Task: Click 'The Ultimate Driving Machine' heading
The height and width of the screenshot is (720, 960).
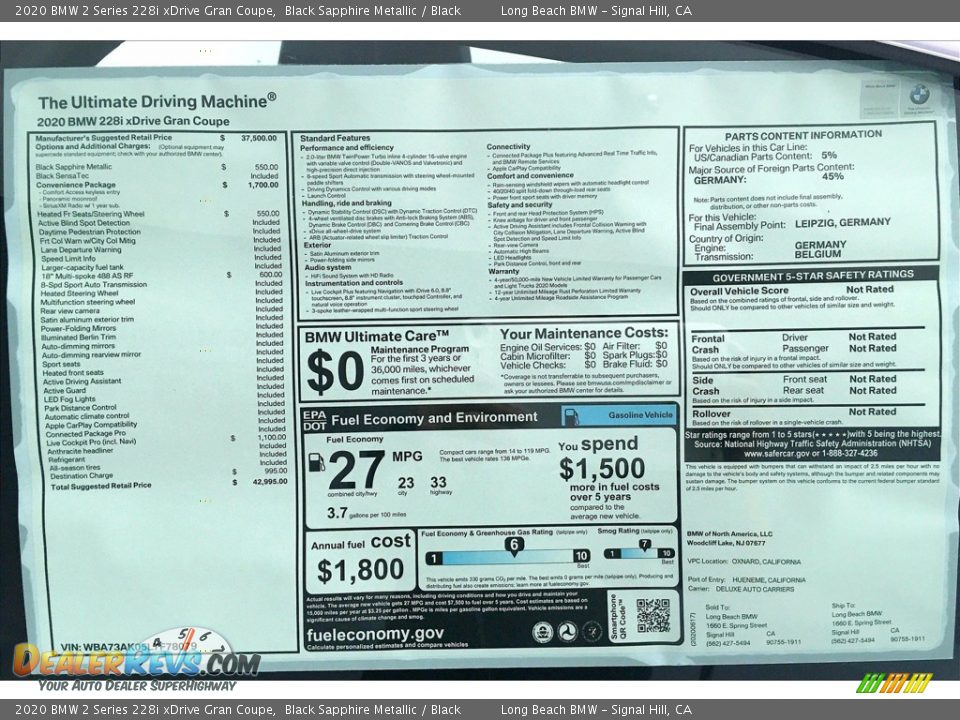Action: pyautogui.click(x=157, y=101)
